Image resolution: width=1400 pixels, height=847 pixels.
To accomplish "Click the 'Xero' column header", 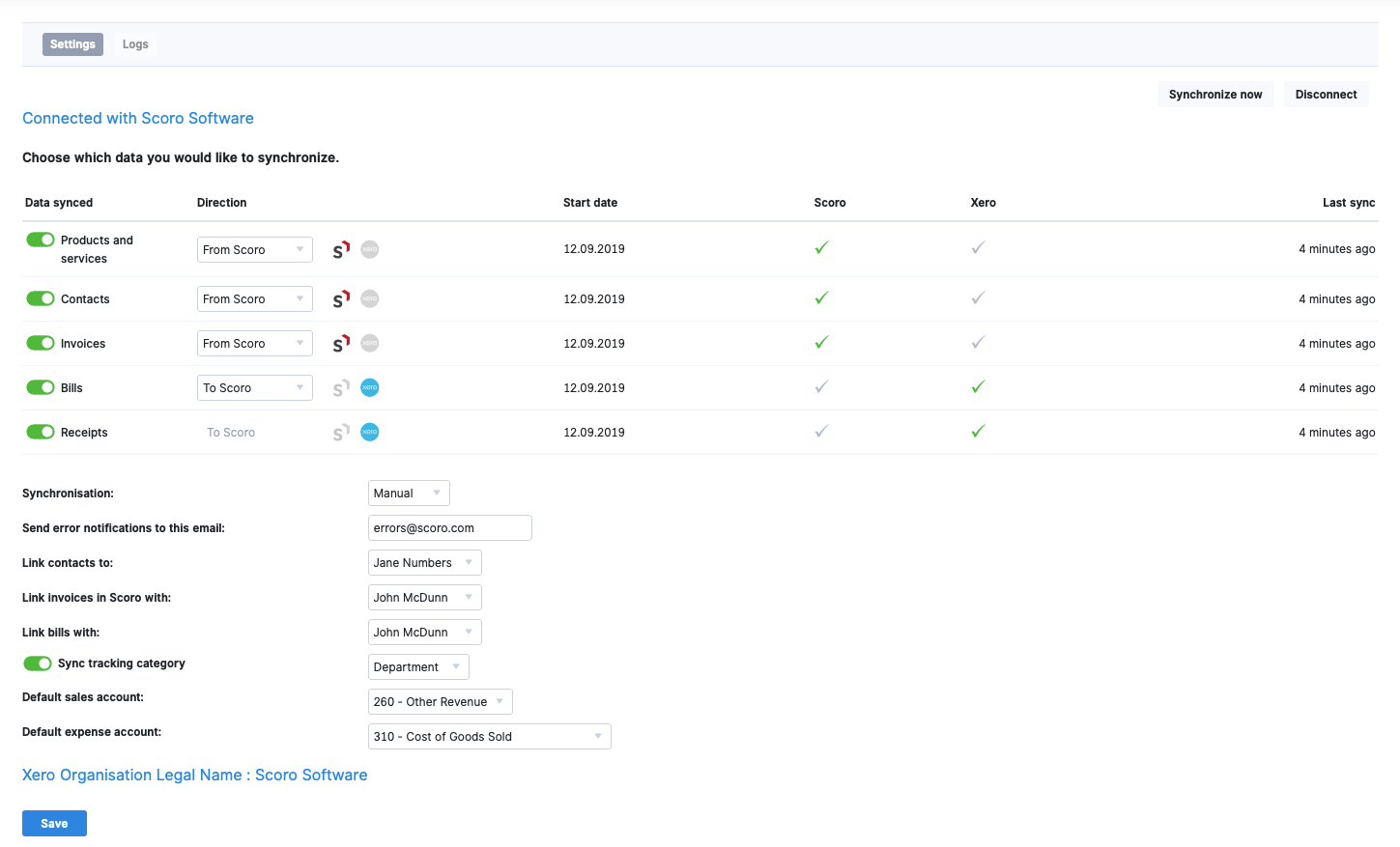I will coord(984,203).
